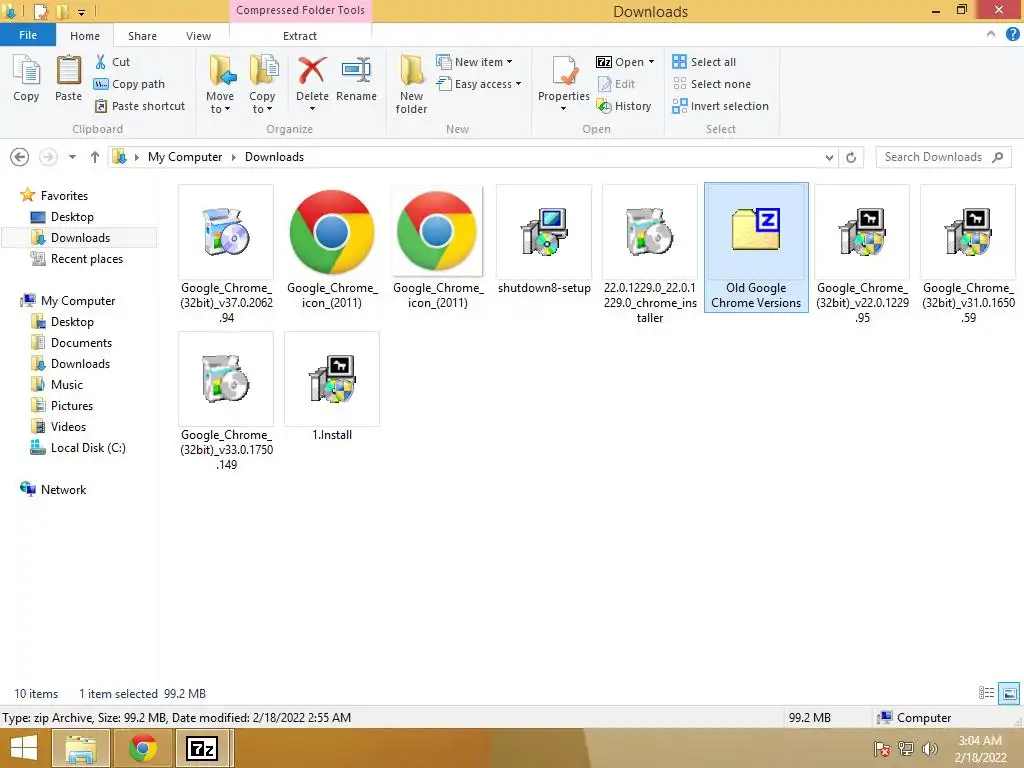Switch to the View tab
Viewport: 1024px width, 768px height.
[198, 36]
